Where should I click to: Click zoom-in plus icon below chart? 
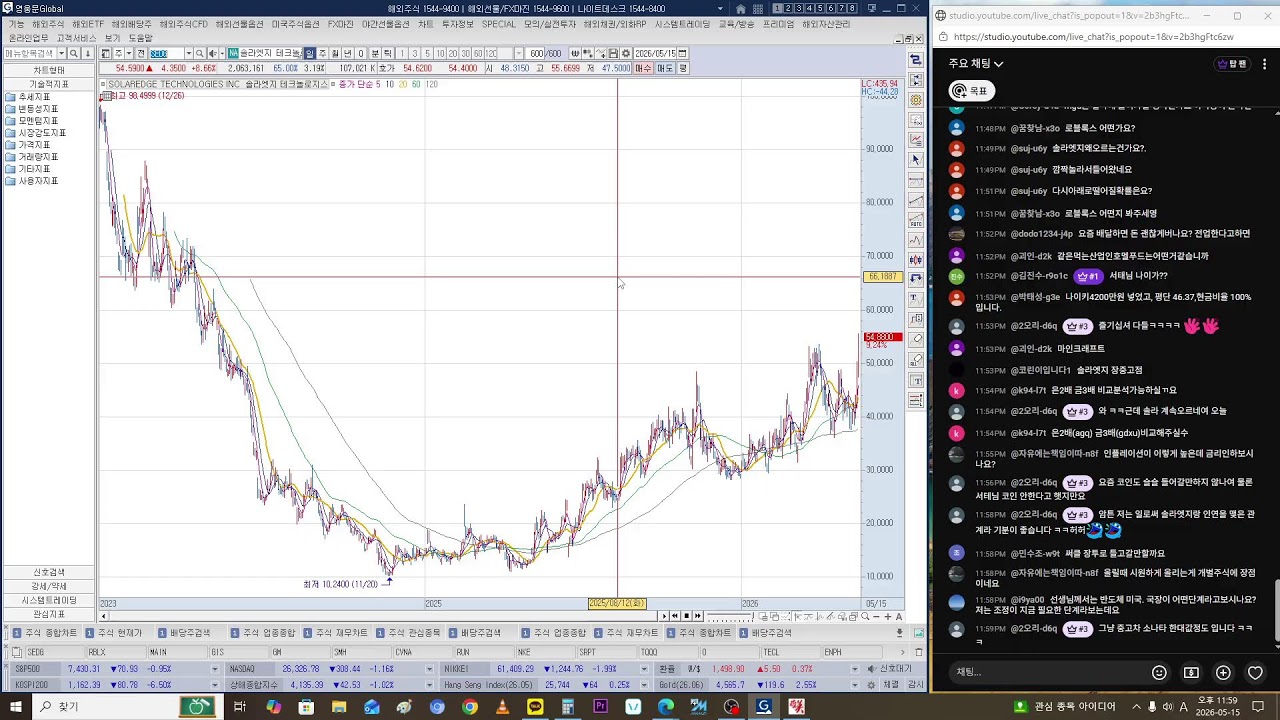click(x=888, y=616)
